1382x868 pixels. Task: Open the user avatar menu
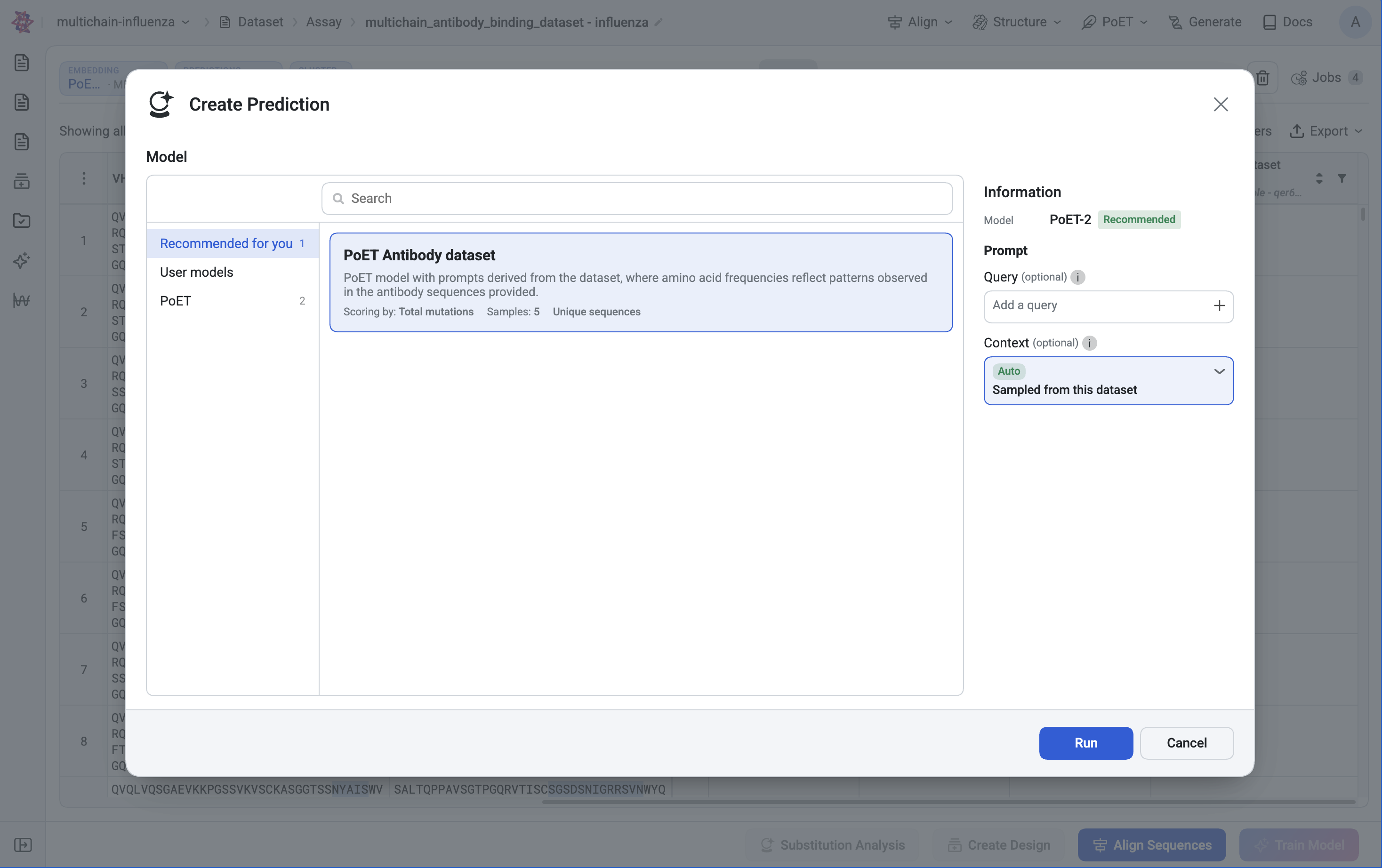click(1355, 23)
